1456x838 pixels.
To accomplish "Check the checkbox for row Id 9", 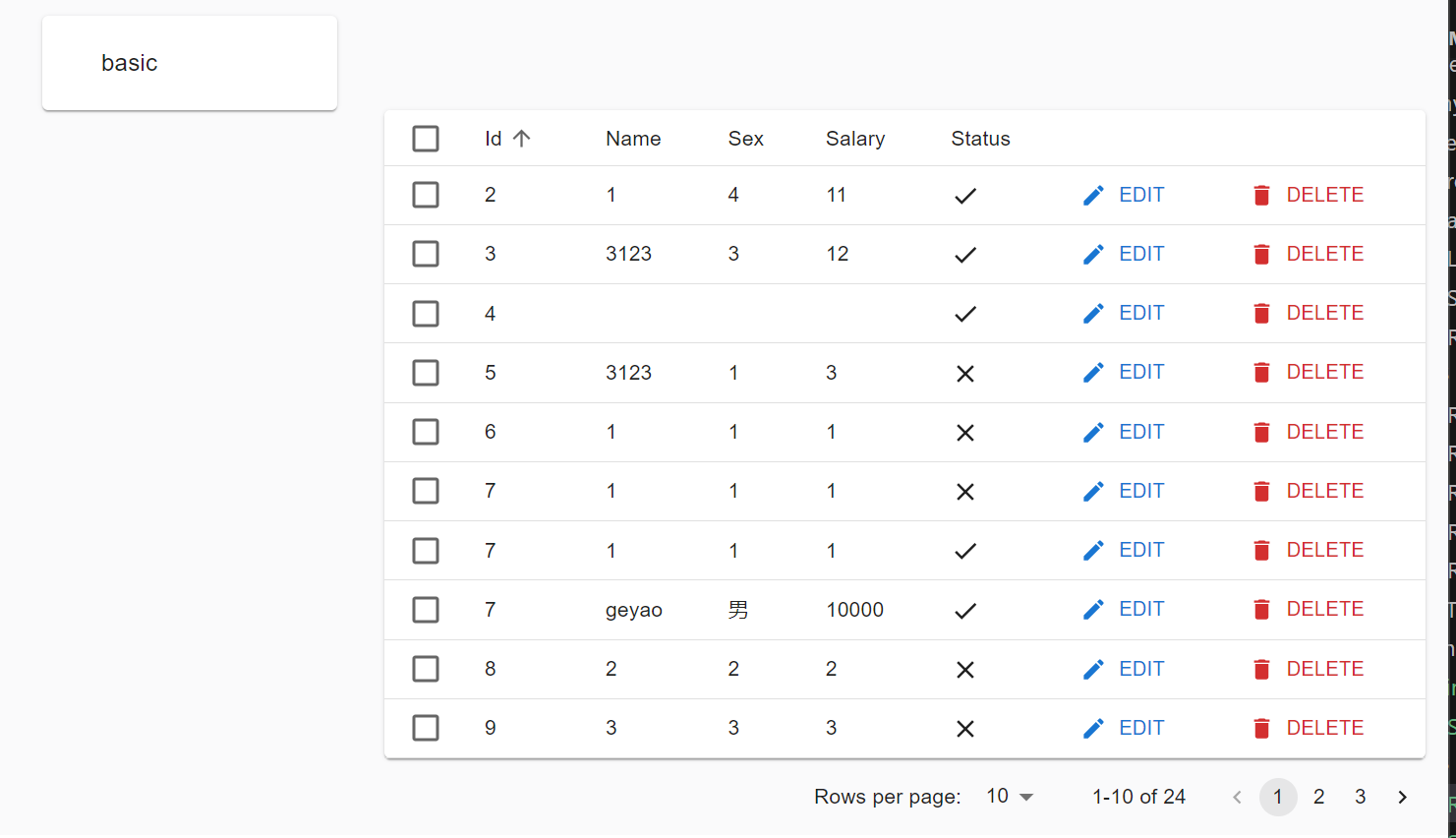I will click(x=426, y=728).
